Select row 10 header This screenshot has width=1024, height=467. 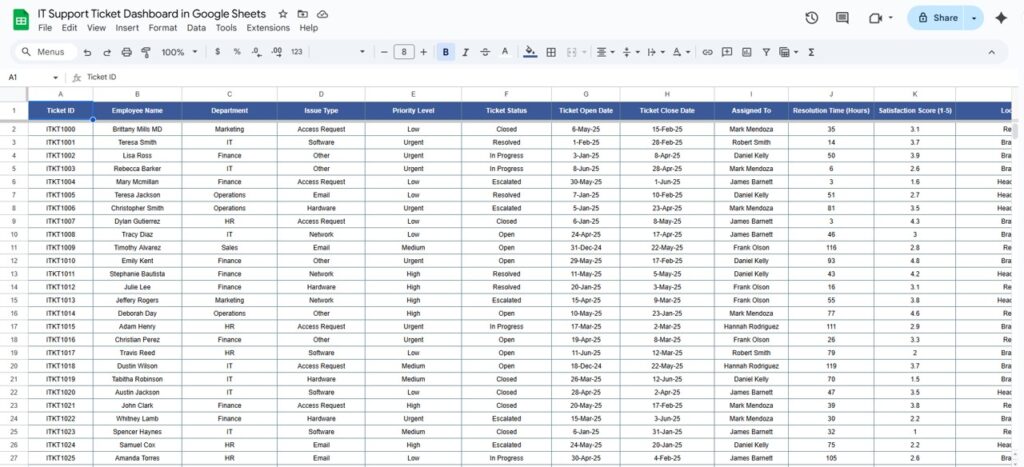(14, 234)
